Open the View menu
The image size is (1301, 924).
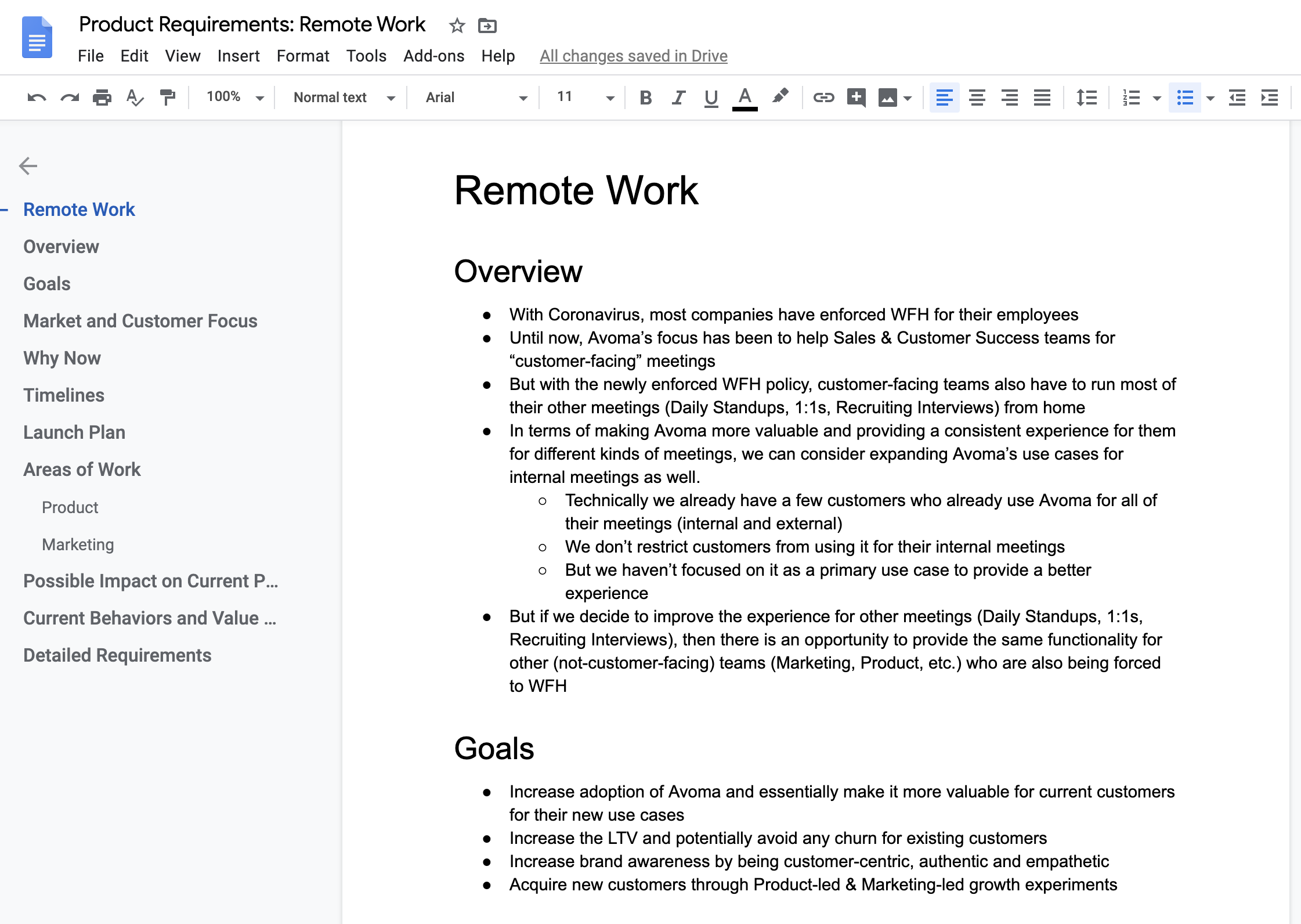183,56
